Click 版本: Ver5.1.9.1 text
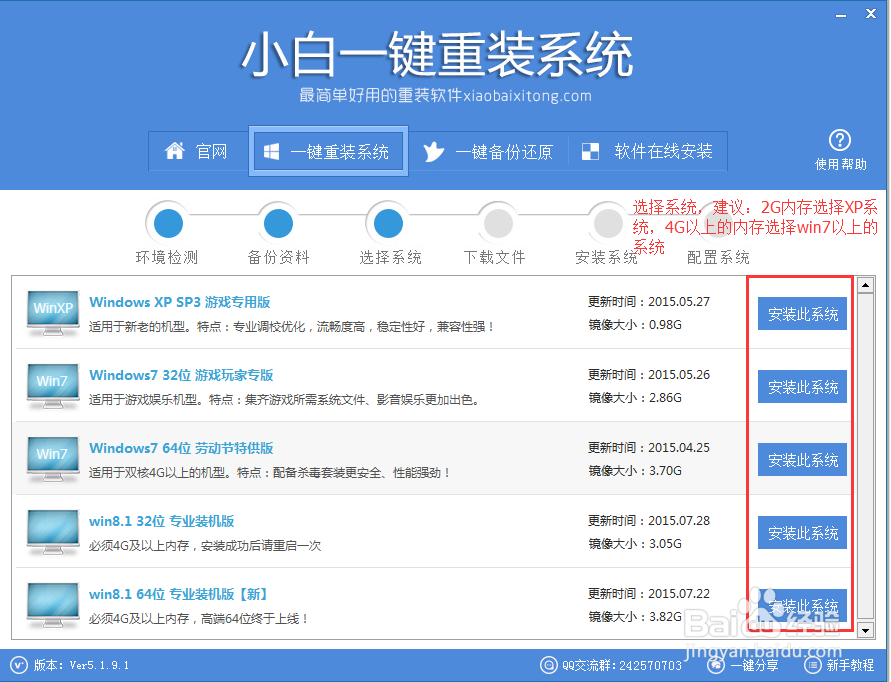Image resolution: width=891 pixels, height=682 pixels. [81, 665]
